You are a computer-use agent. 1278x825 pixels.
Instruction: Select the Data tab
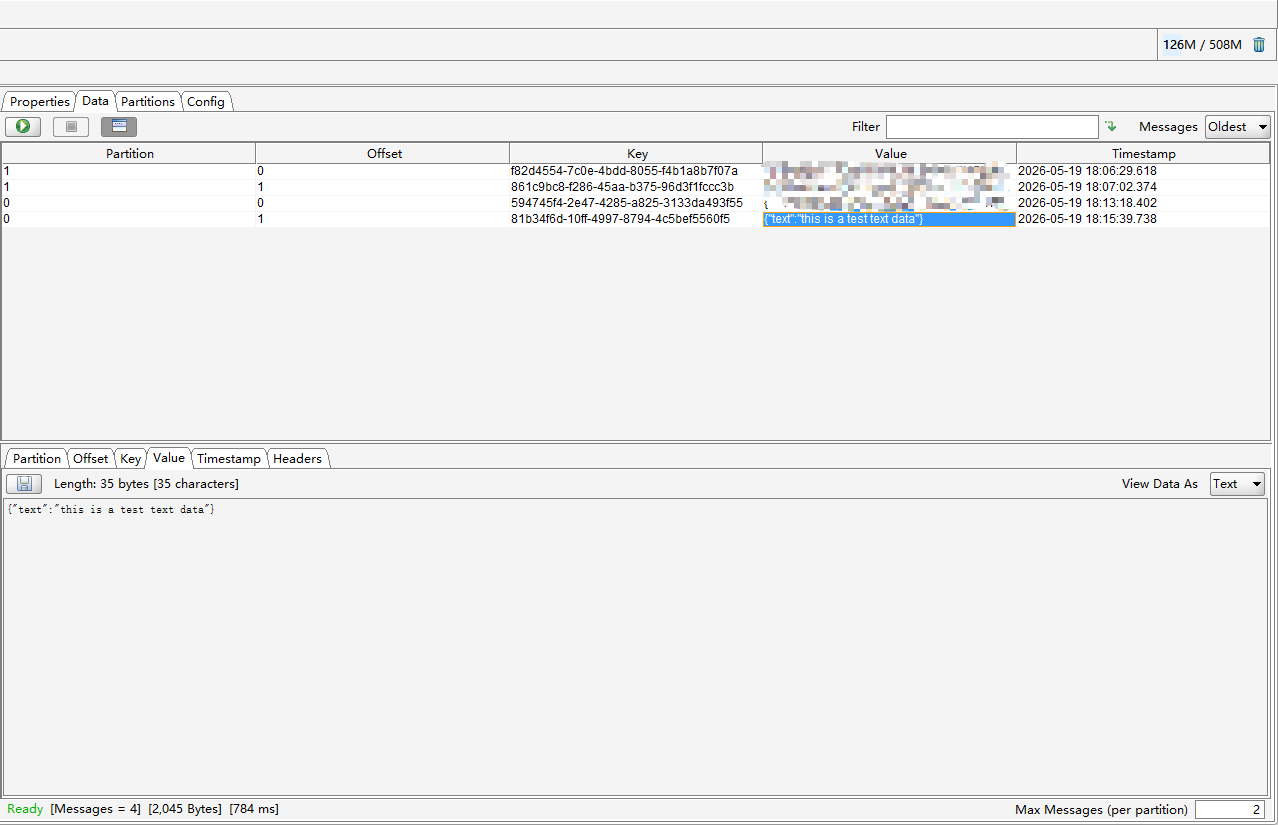(x=95, y=101)
